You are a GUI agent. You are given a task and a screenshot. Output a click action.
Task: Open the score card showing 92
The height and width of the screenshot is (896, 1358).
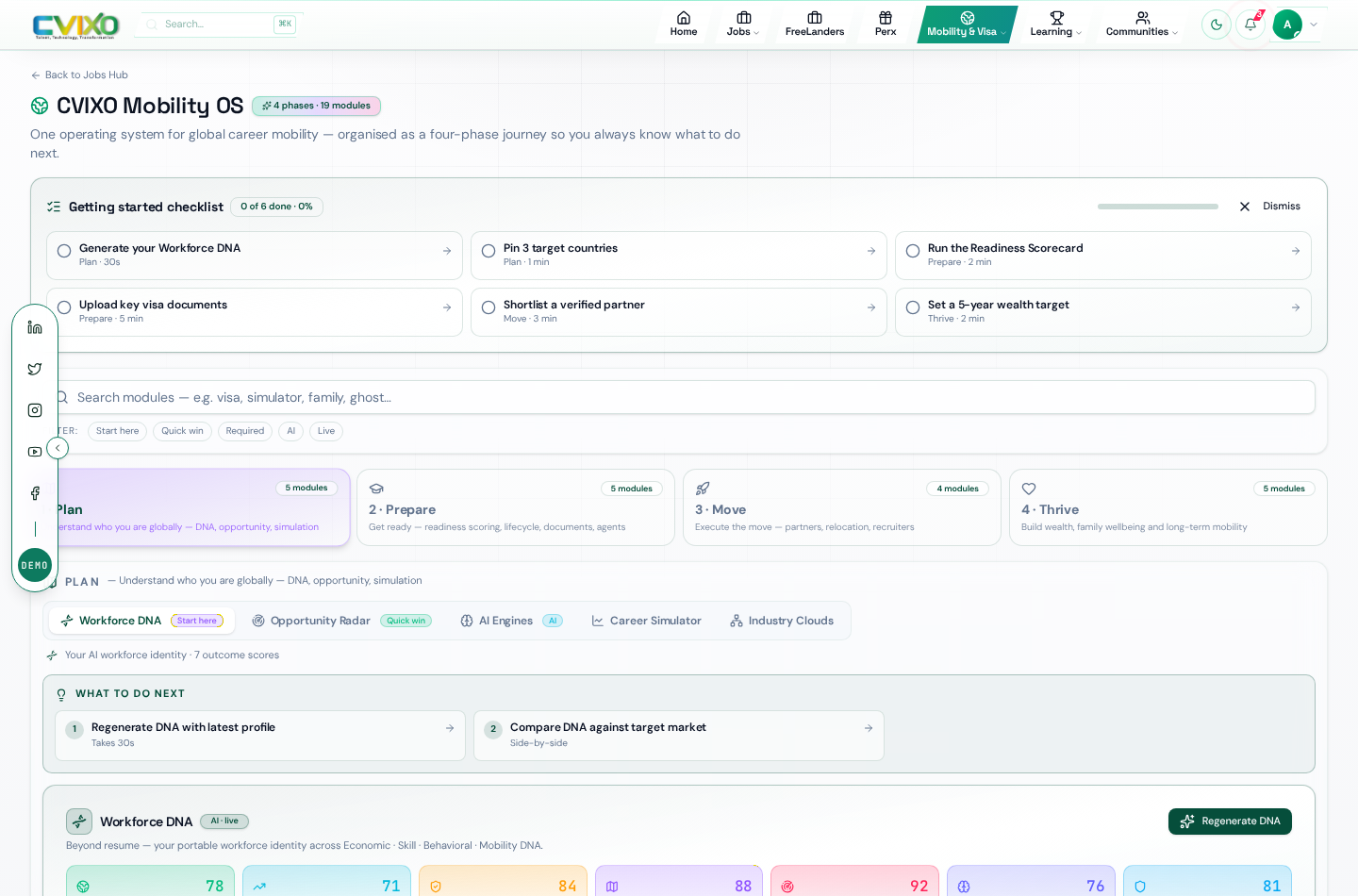[x=854, y=881]
